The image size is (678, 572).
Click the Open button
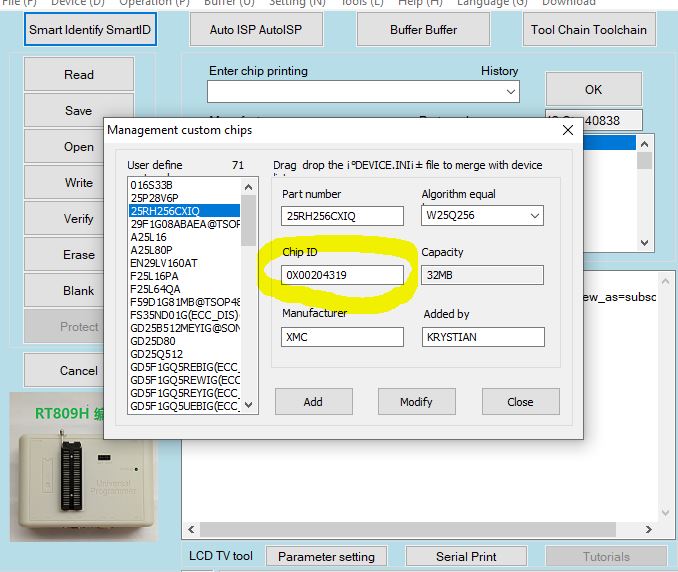(x=64, y=147)
